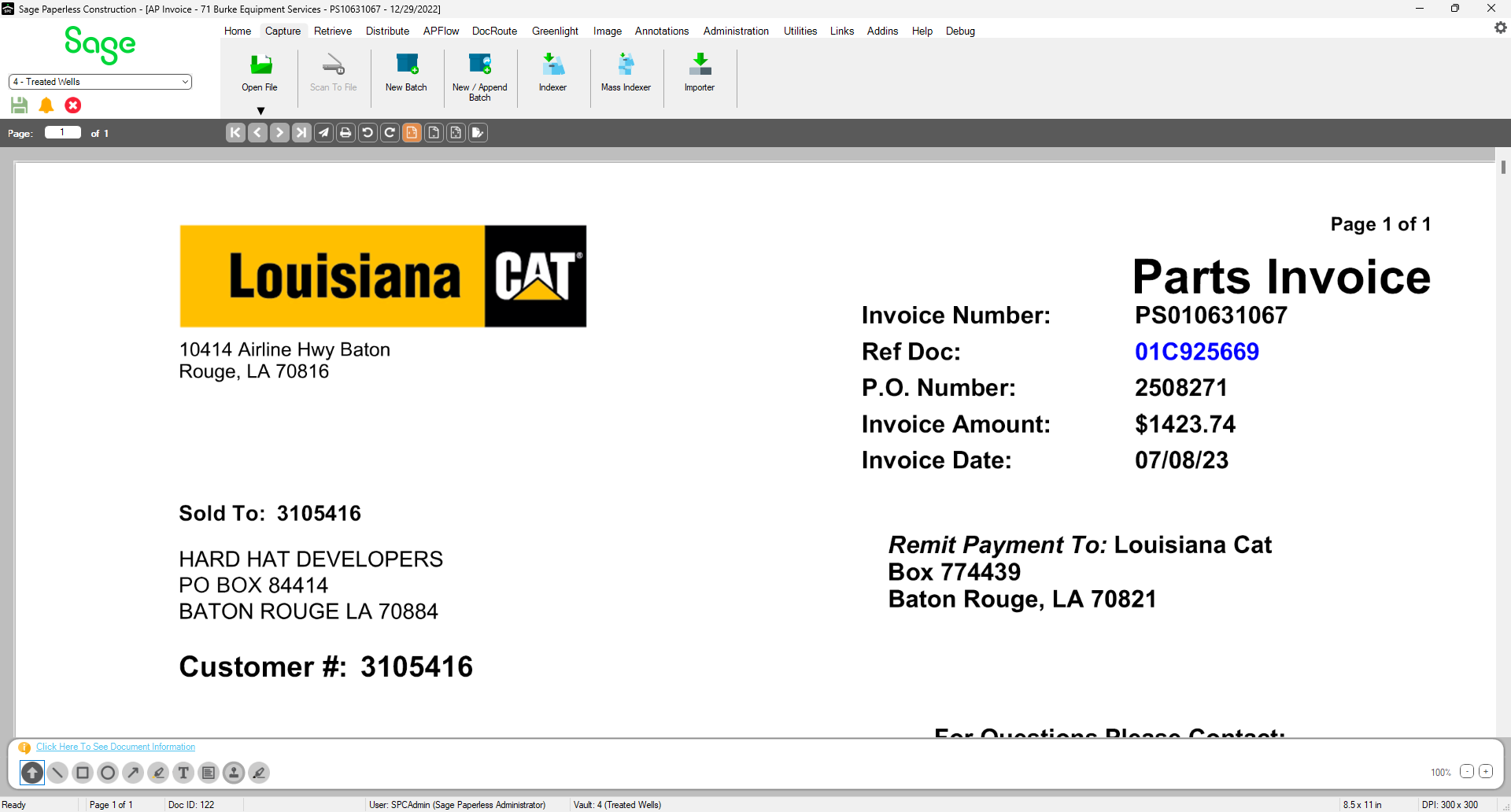Expand the Open File dropdown arrow
The height and width of the screenshot is (812, 1511).
(x=260, y=111)
